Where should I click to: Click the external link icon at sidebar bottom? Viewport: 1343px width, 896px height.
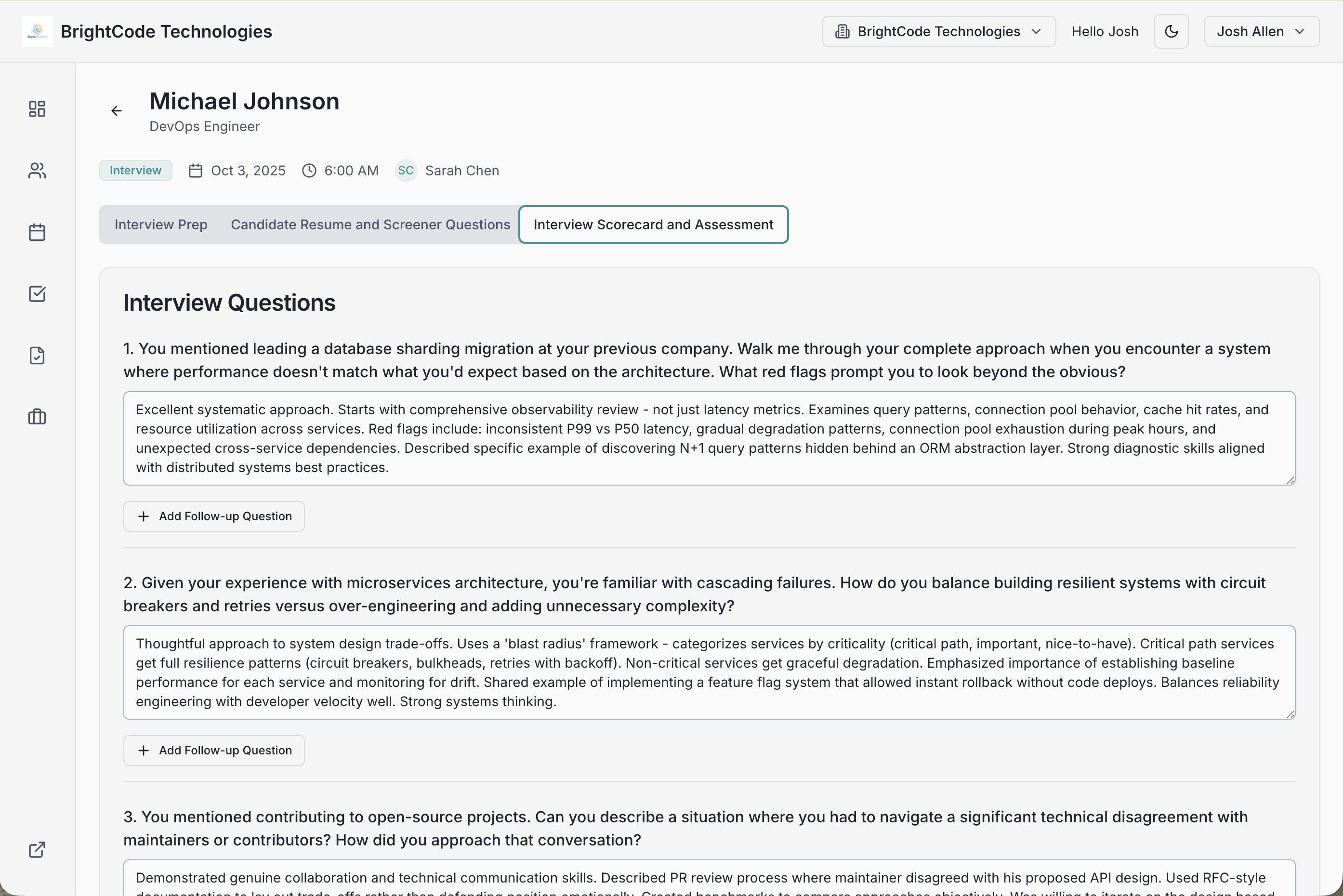point(37,850)
